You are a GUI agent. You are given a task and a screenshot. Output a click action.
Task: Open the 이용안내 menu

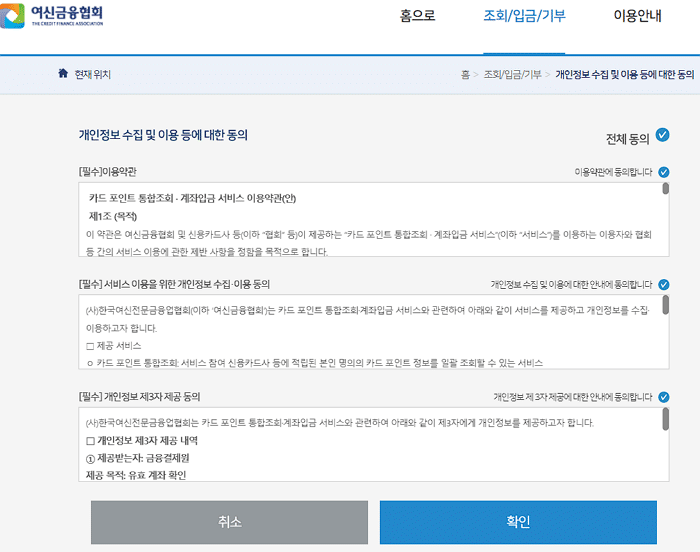(637, 17)
